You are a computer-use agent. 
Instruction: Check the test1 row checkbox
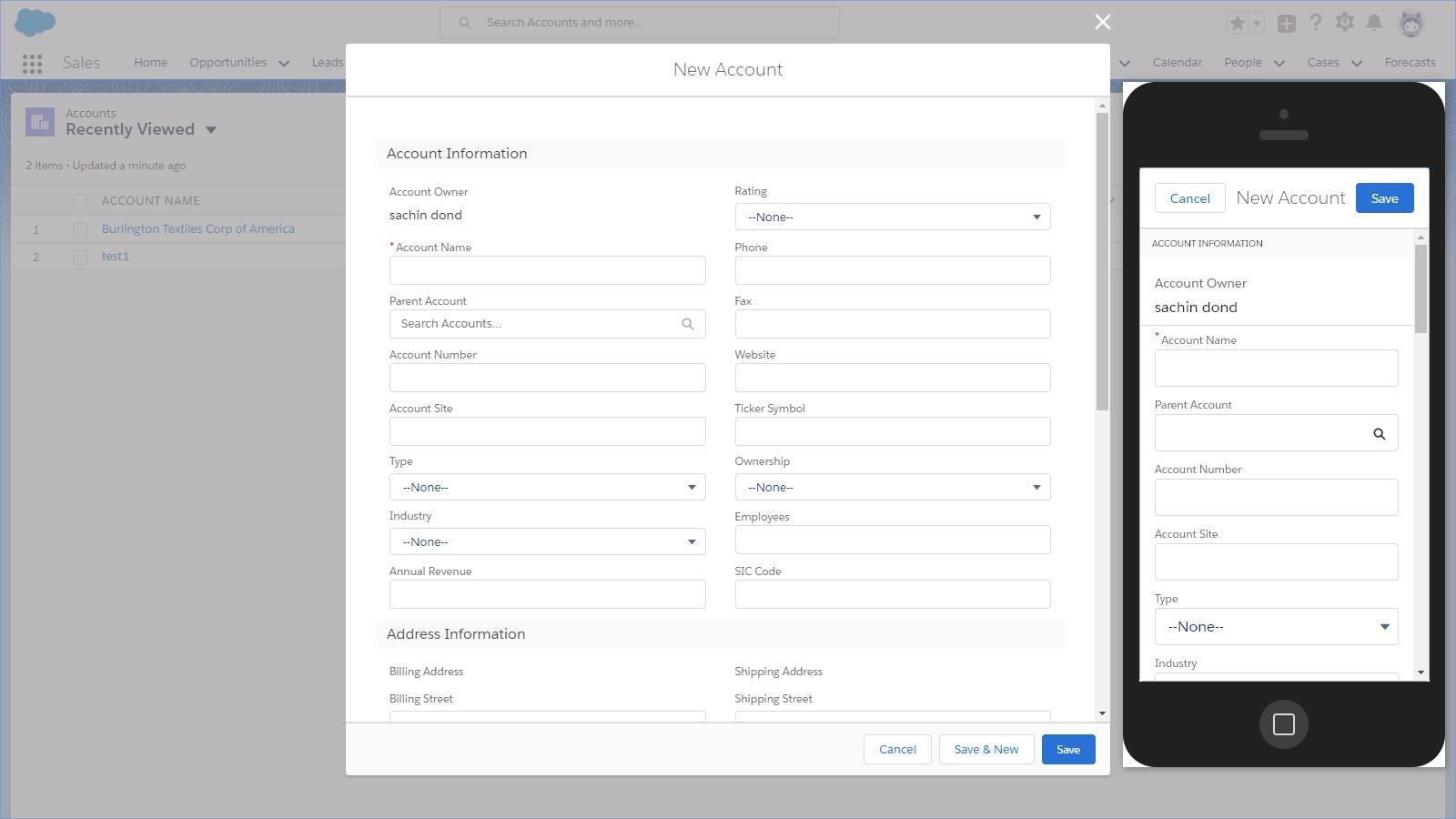[80, 257]
